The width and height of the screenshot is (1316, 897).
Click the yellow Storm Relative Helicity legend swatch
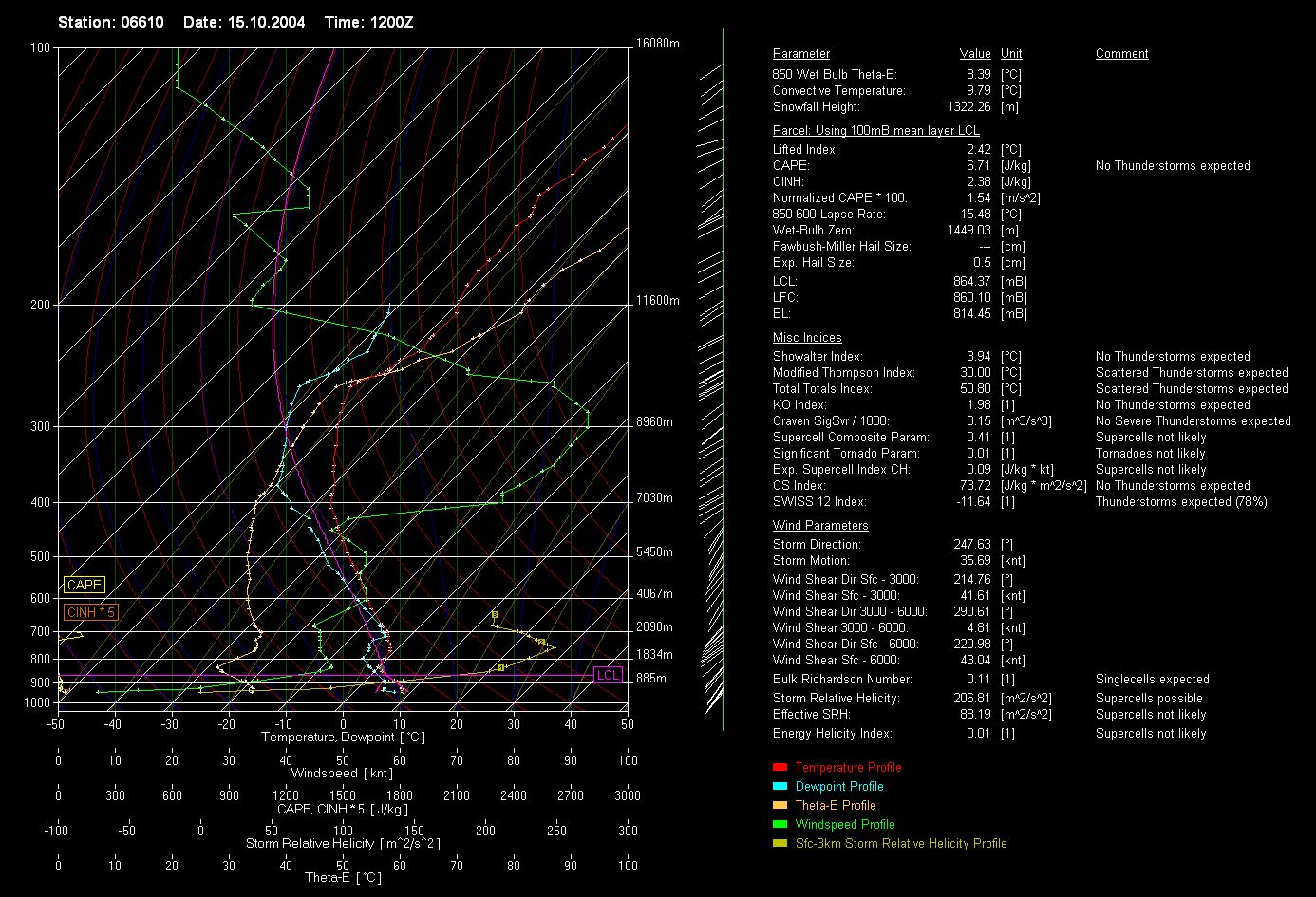tap(780, 843)
